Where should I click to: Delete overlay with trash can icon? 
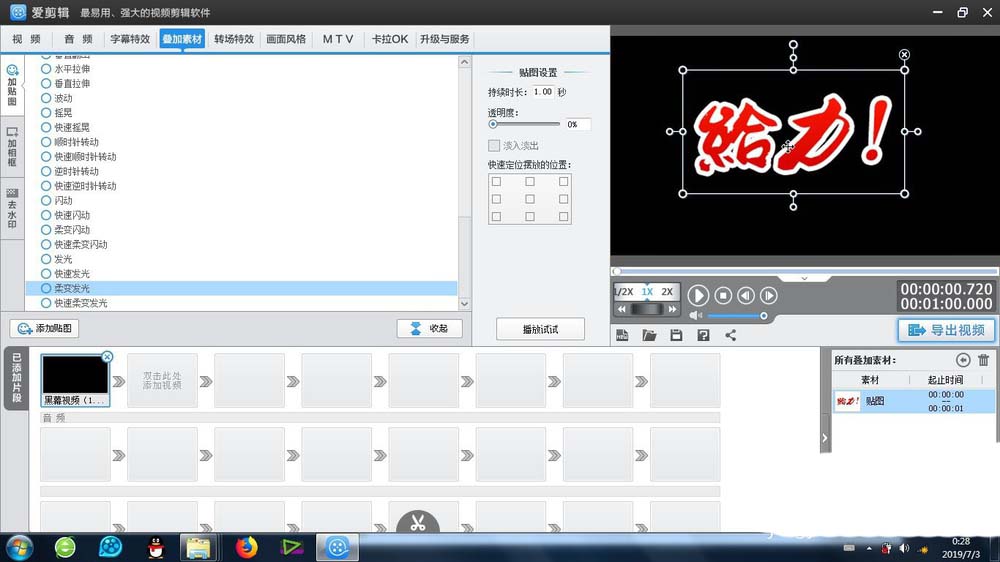(983, 360)
